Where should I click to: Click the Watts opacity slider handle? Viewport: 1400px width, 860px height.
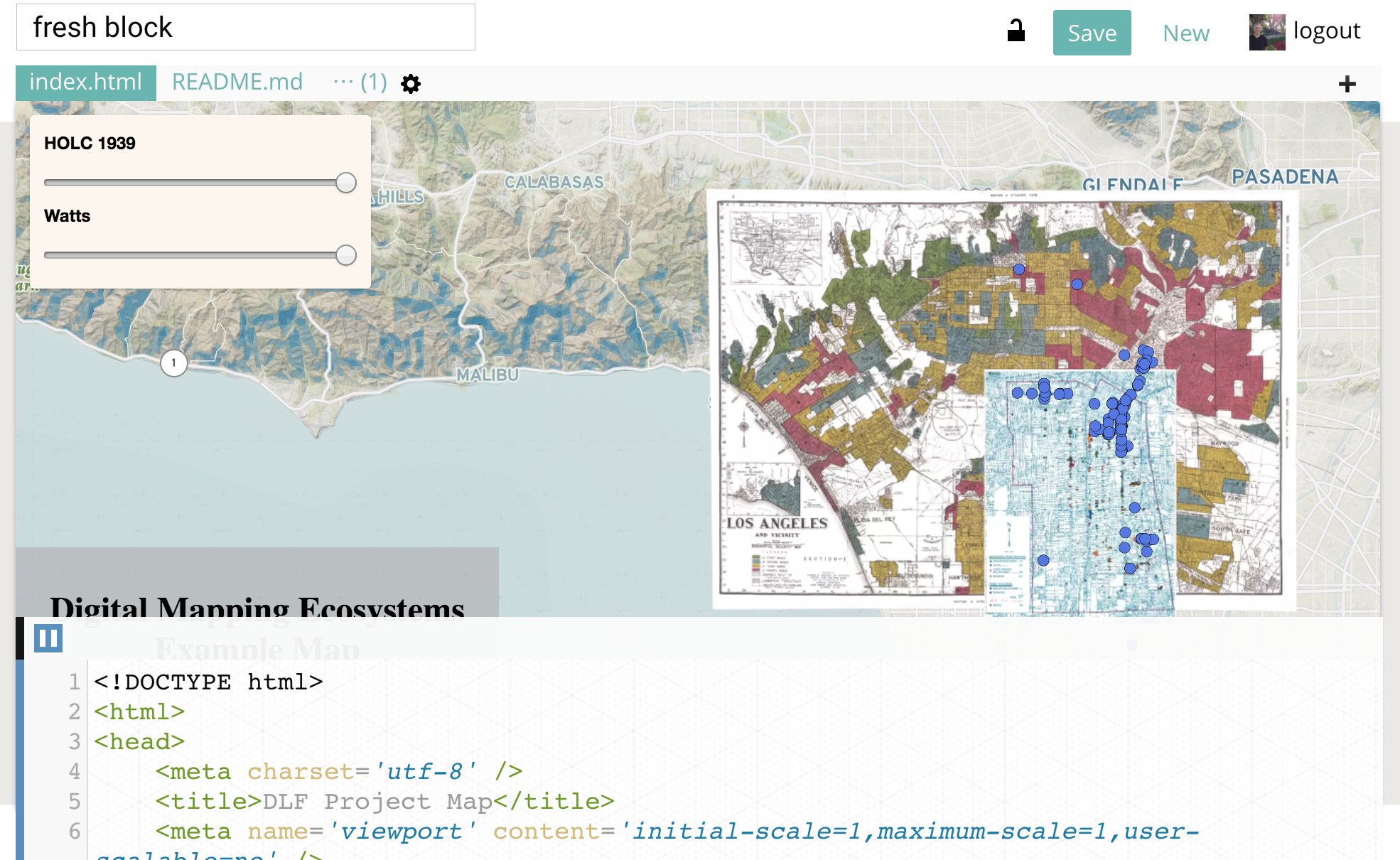tap(346, 255)
